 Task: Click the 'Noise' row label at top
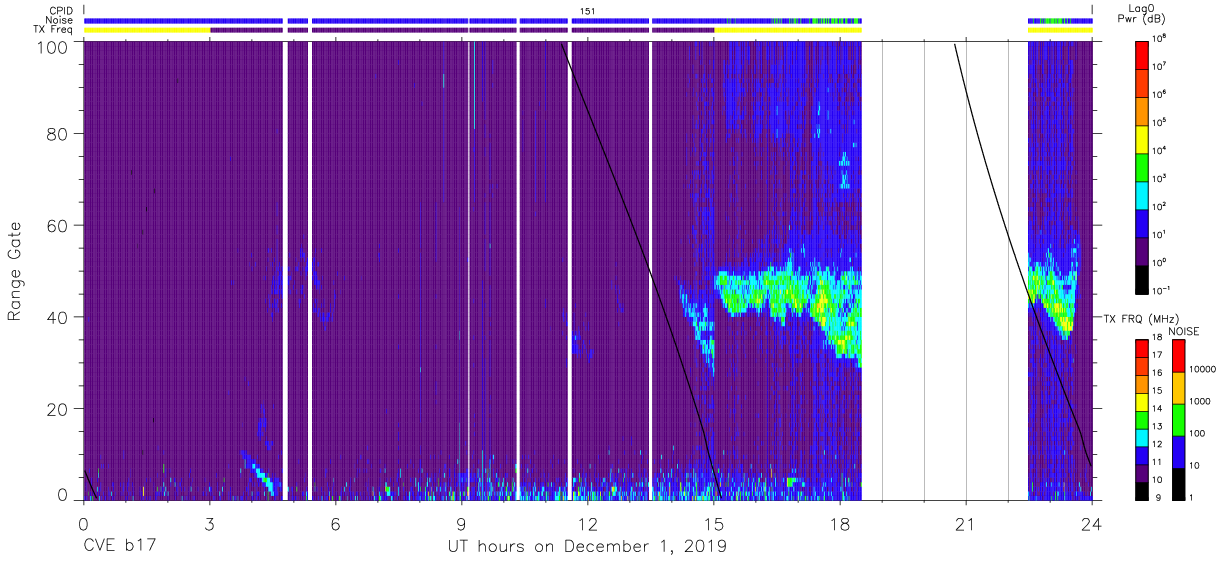[x=59, y=20]
